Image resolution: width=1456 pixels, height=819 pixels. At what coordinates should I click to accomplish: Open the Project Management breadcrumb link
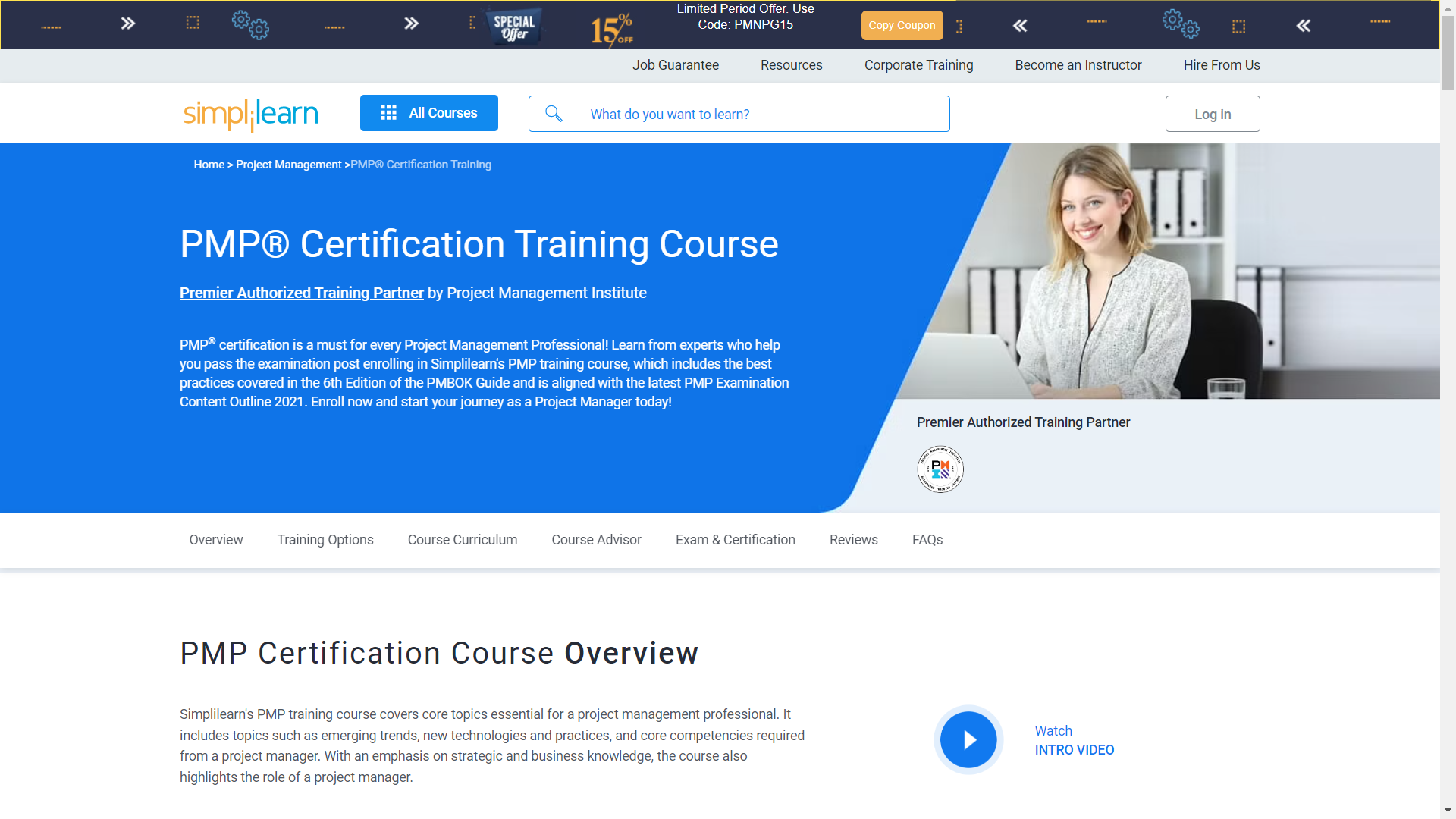(288, 164)
